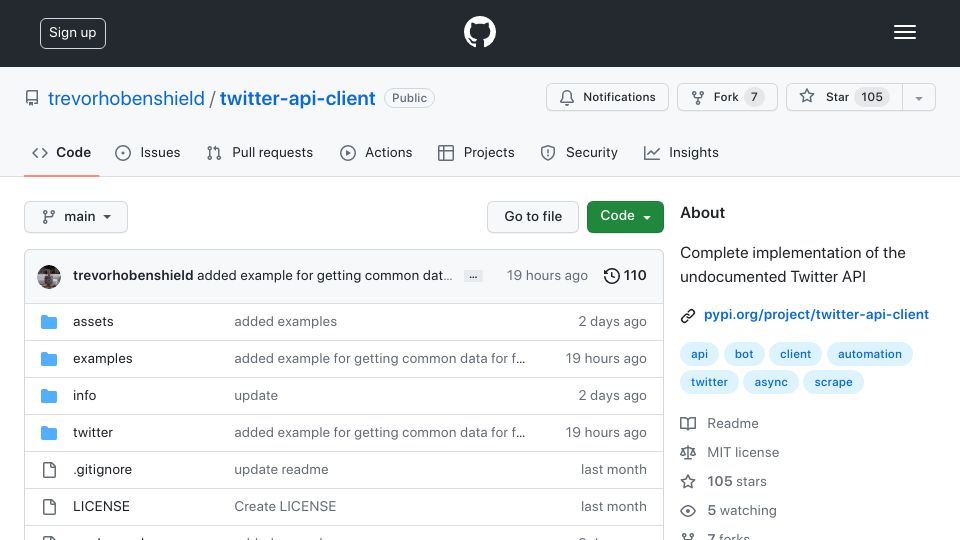This screenshot has width=960, height=540.
Task: Expand the commit message ellipsis button
Action: point(473,277)
